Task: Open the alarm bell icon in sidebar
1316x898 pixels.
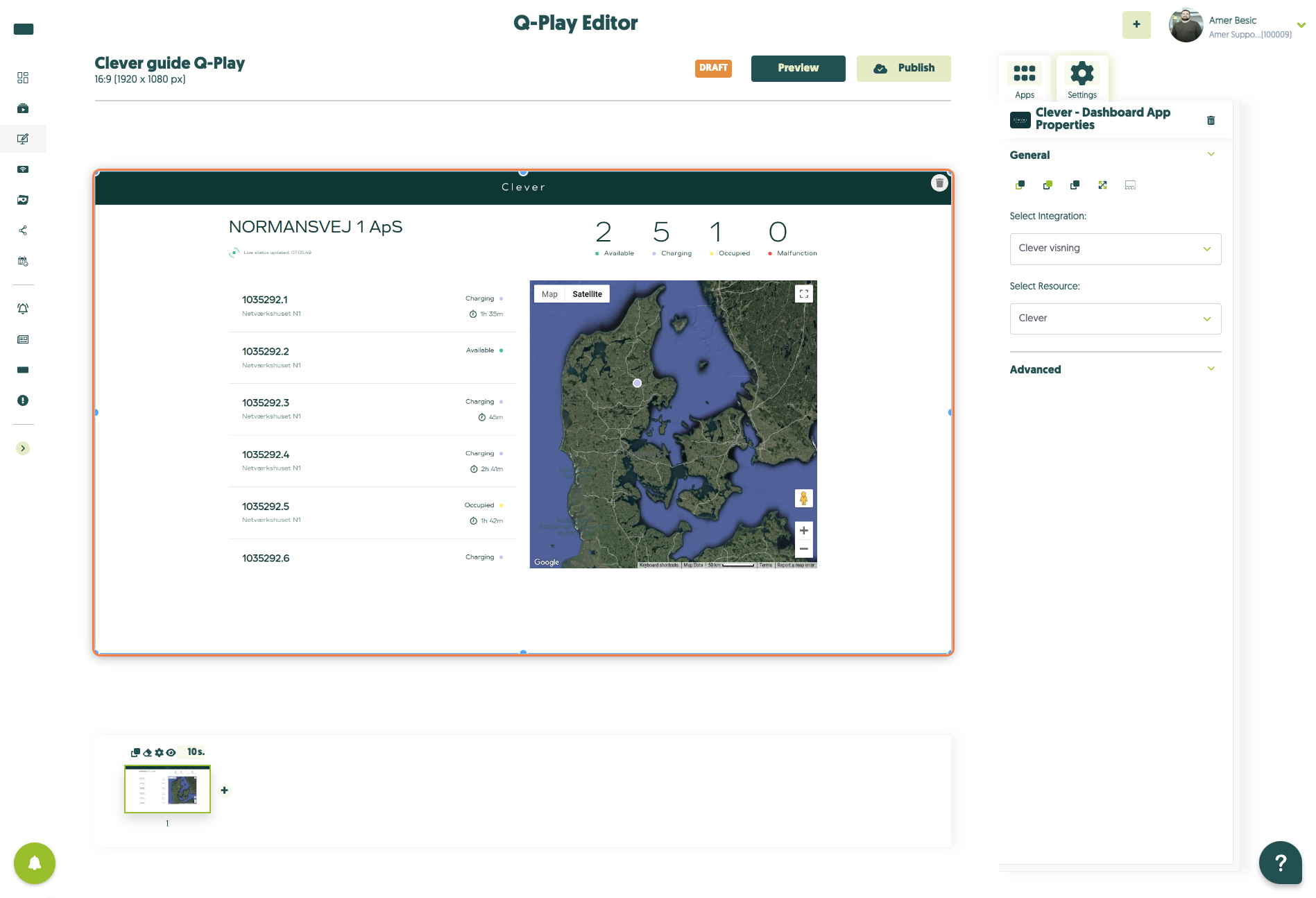Action: coord(23,309)
